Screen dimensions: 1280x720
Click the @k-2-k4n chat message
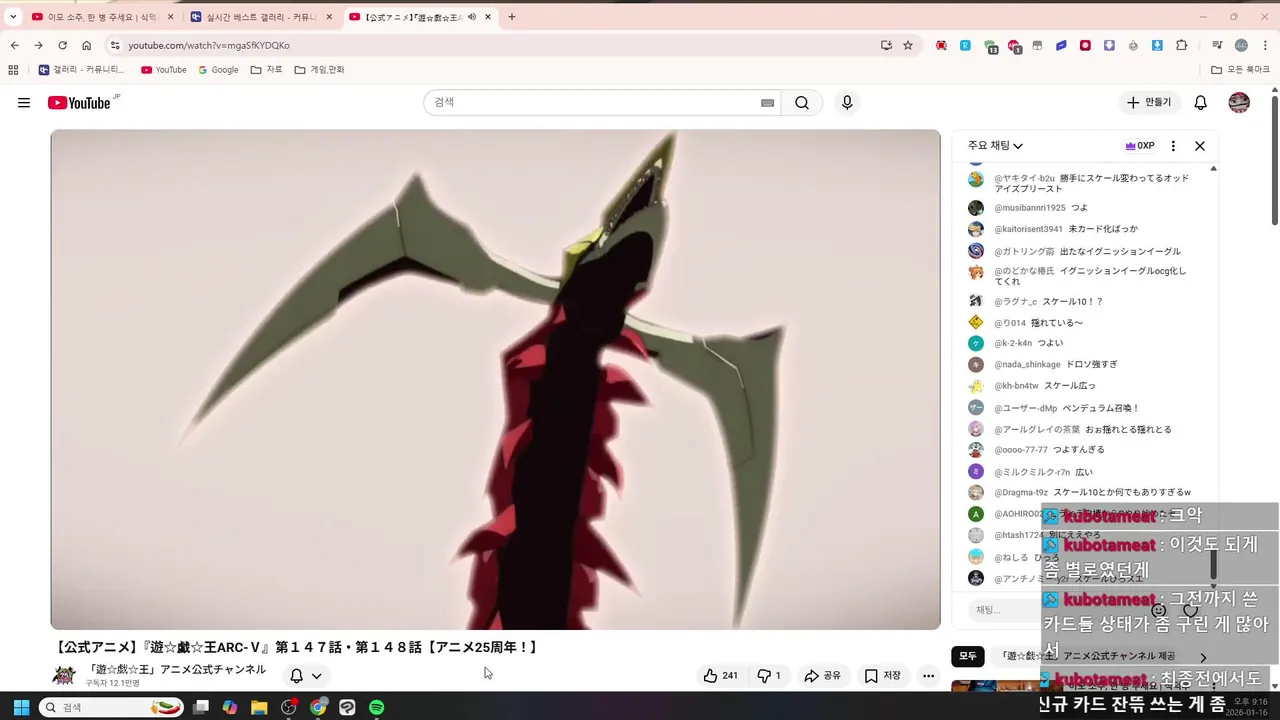(1028, 343)
